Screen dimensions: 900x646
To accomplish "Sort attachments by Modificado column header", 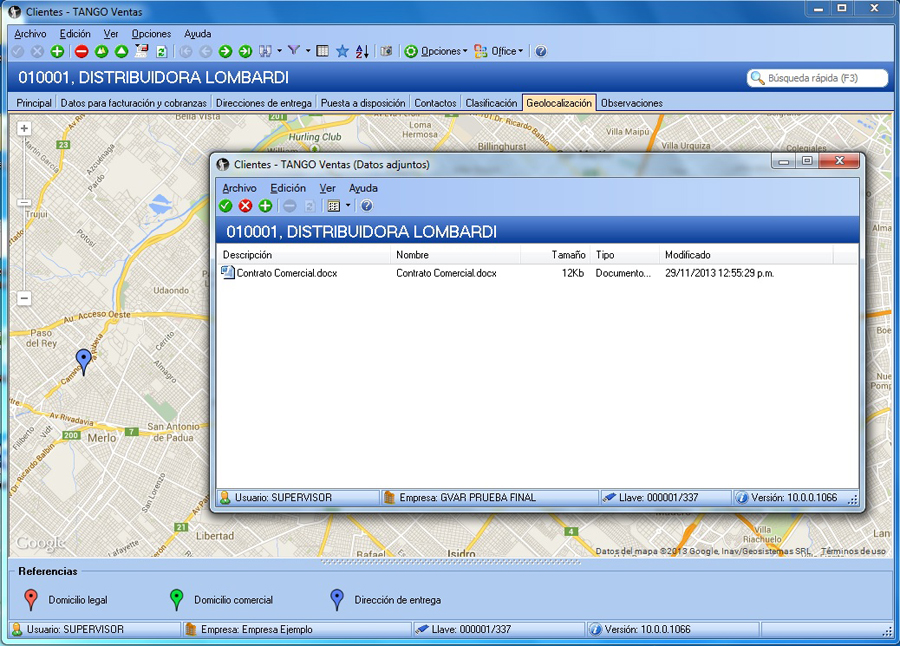I will point(746,255).
